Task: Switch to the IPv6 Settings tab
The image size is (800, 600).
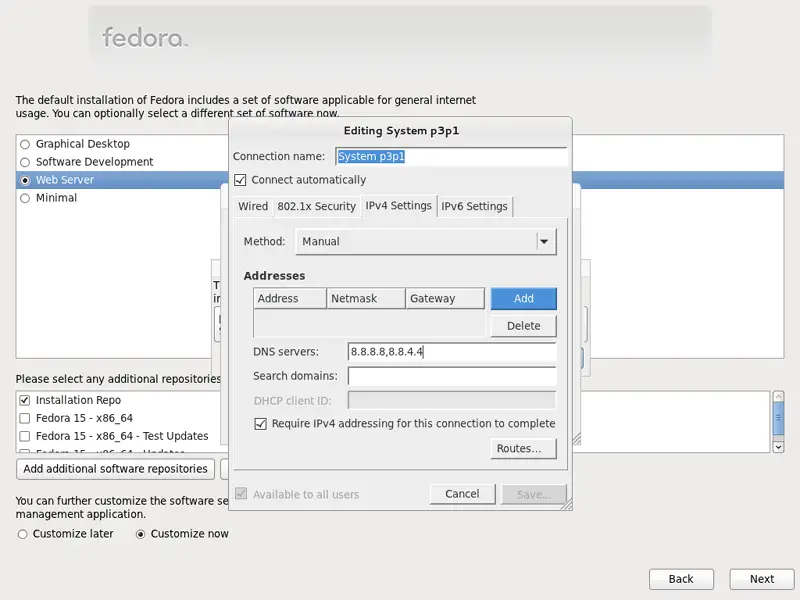Action: coord(474,206)
